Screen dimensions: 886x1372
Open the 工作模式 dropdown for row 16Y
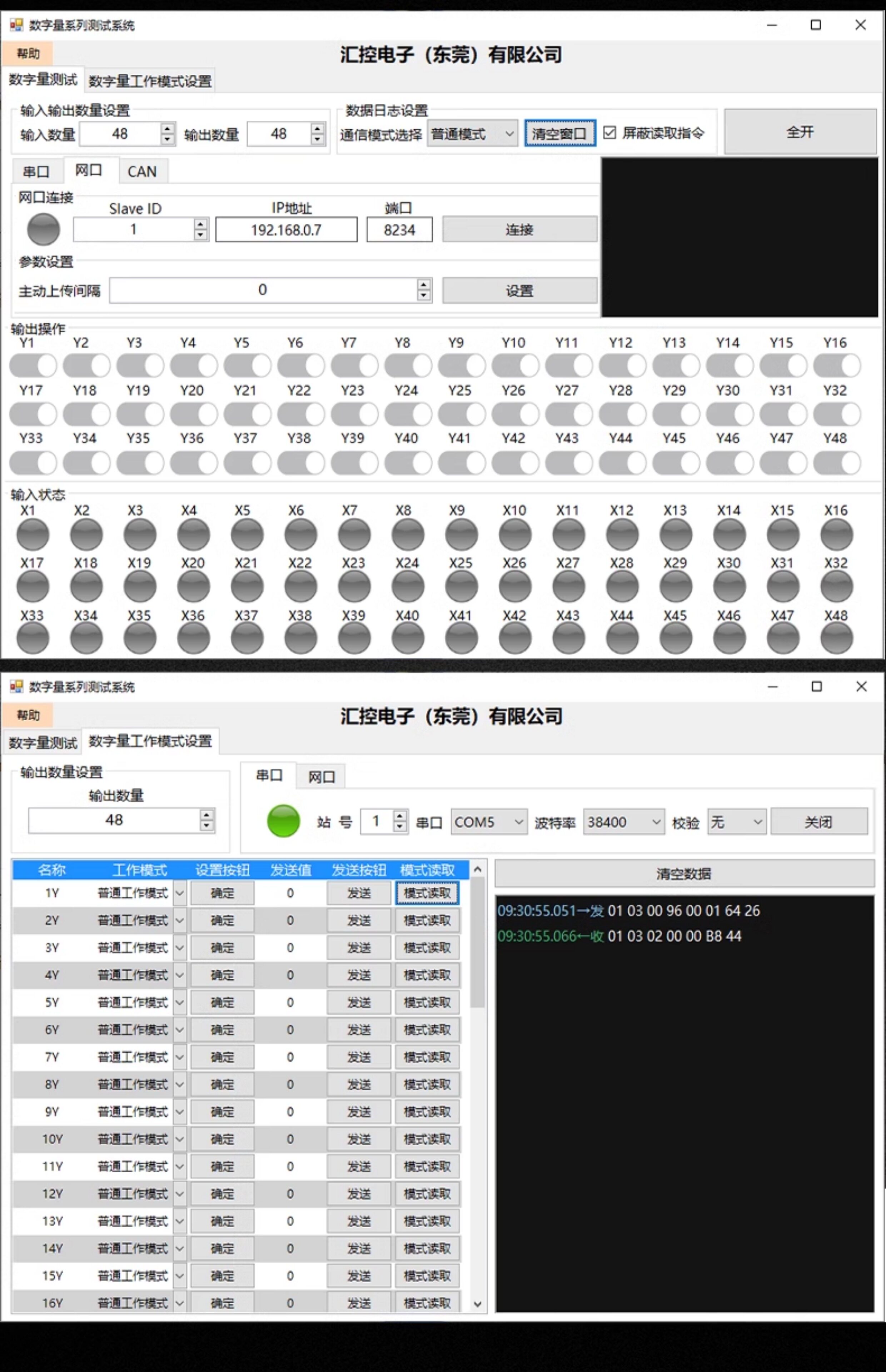[x=179, y=1303]
